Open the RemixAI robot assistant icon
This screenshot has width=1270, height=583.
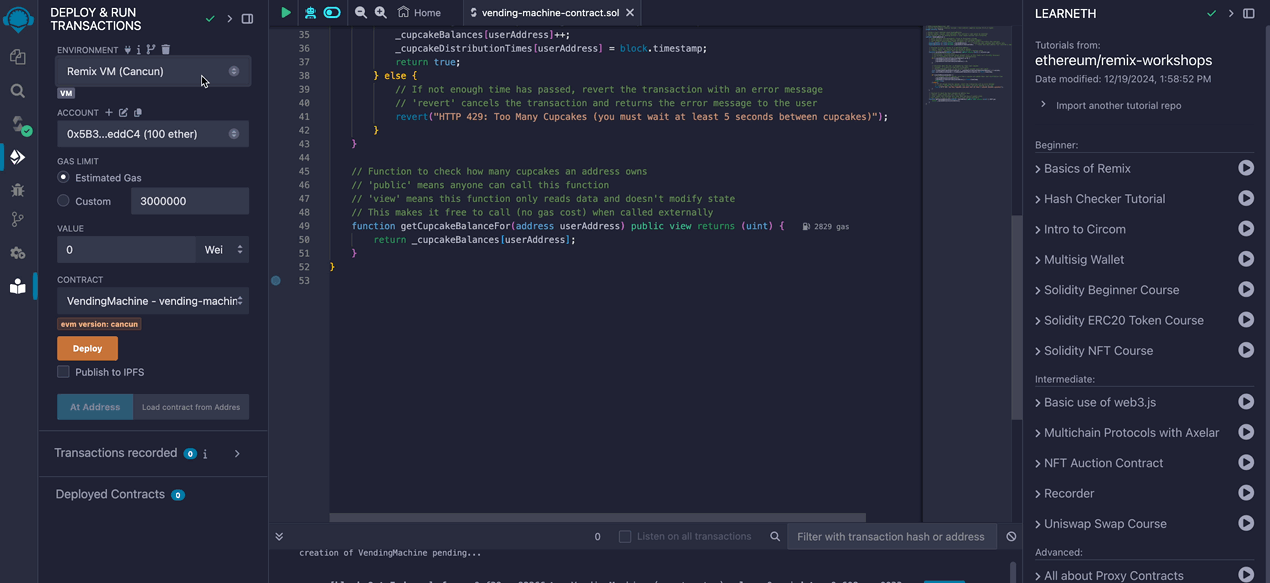pos(310,13)
